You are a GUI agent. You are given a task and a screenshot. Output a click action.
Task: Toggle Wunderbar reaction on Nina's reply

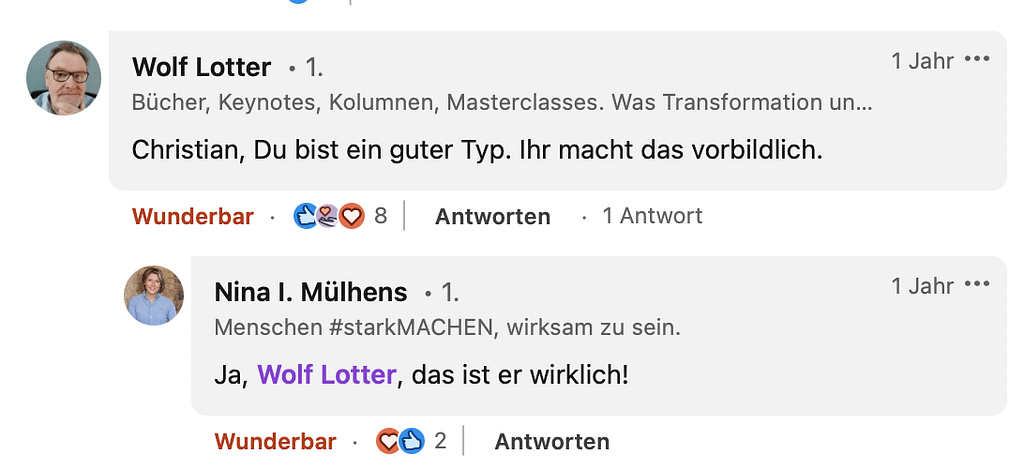[275, 441]
